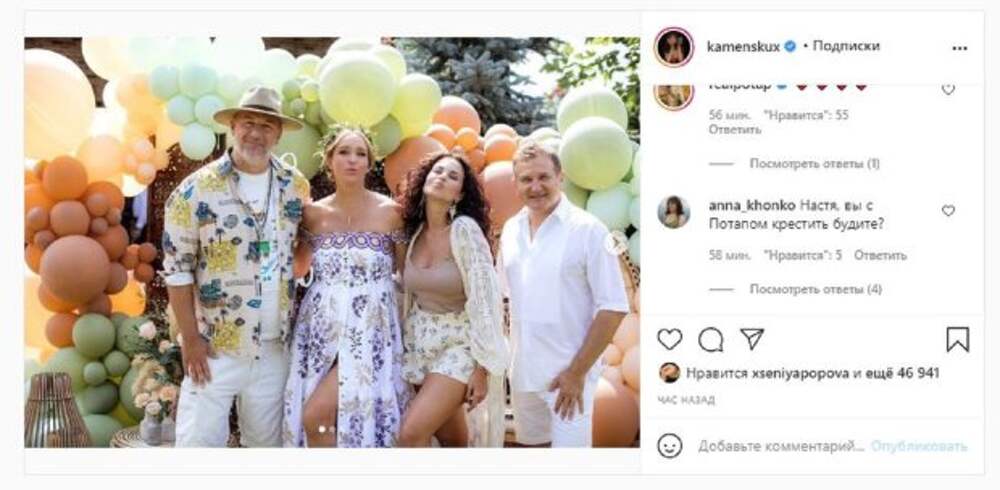The width and height of the screenshot is (1000, 490).
Task: Like the post with the heart icon
Action: [x=670, y=340]
